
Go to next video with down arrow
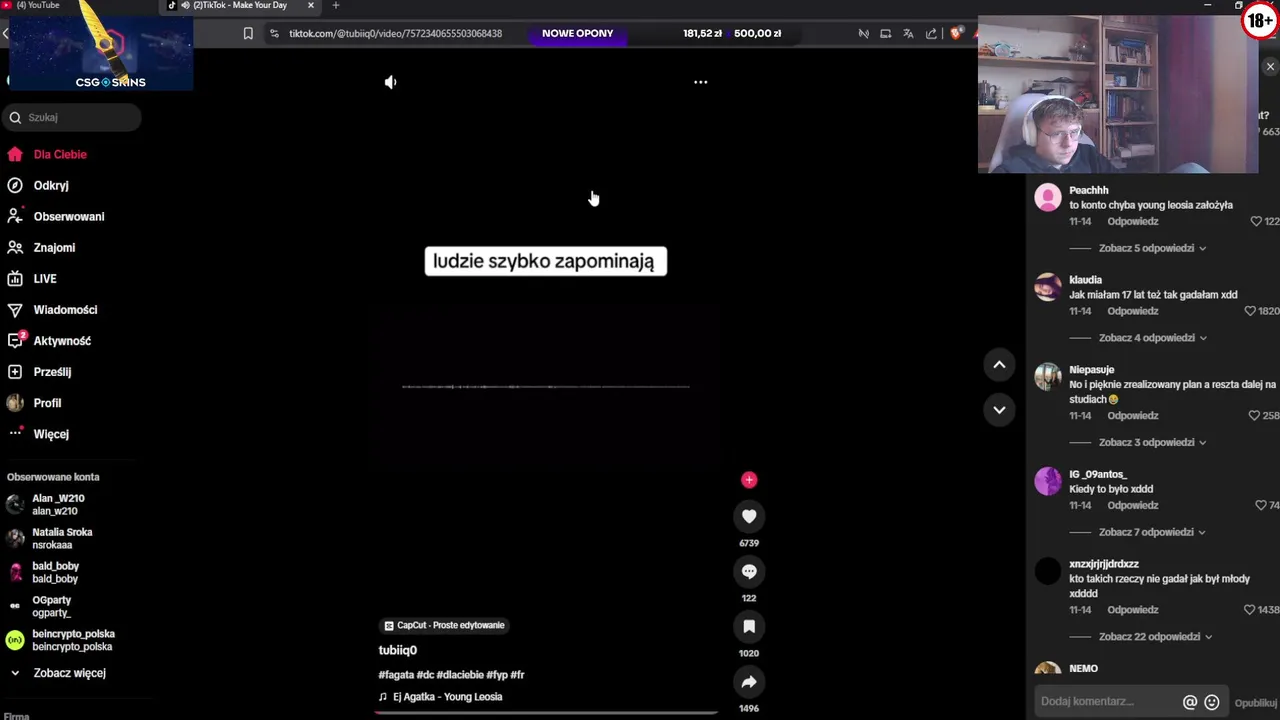click(999, 409)
